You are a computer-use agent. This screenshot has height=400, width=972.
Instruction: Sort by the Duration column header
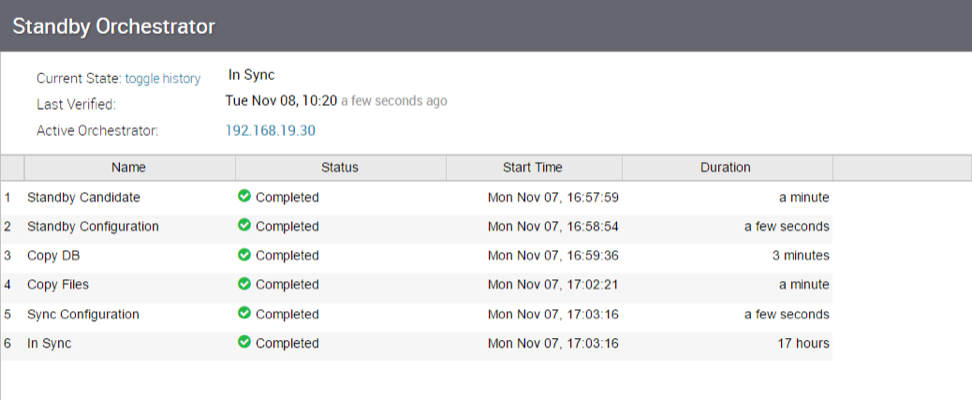click(x=725, y=167)
